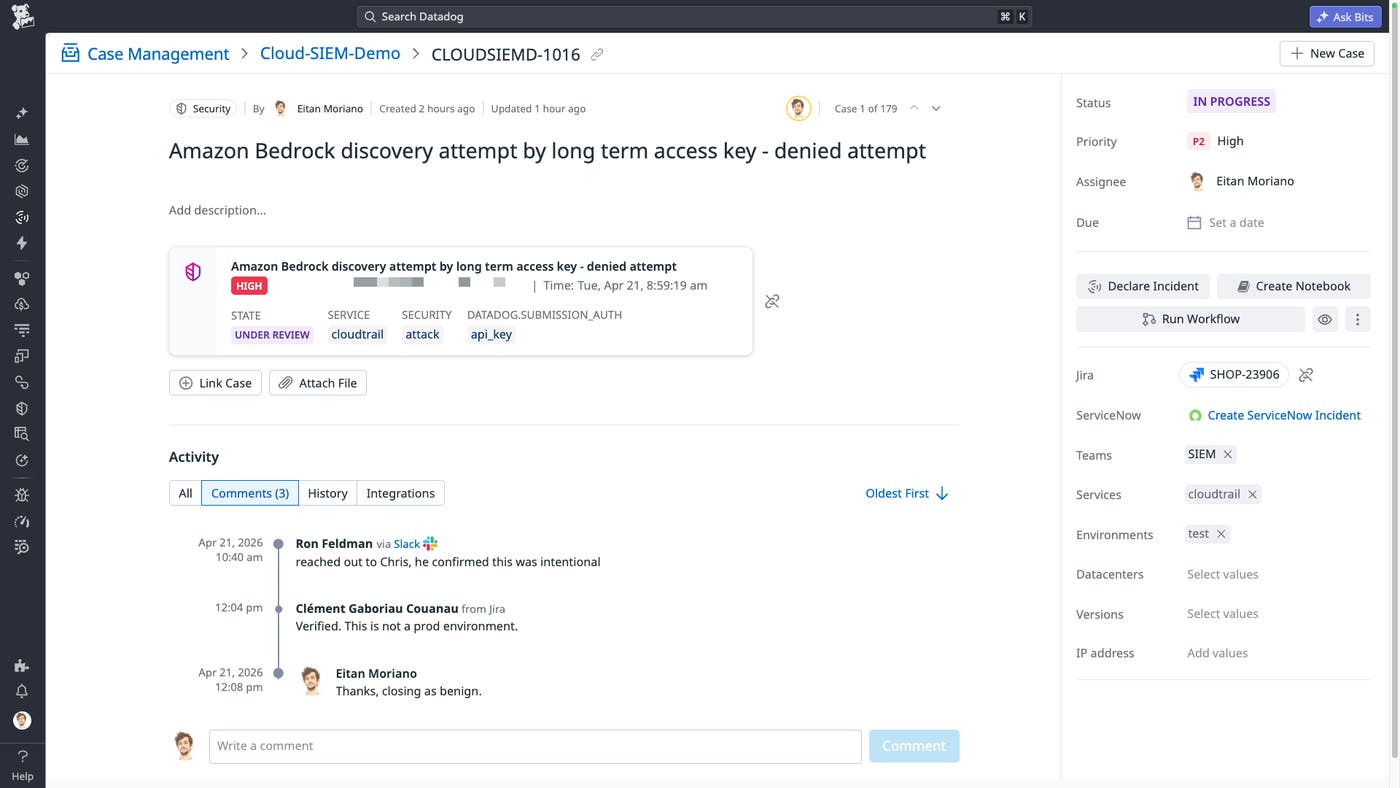Switch to the All activity tab
The width and height of the screenshot is (1400, 788).
coord(185,493)
